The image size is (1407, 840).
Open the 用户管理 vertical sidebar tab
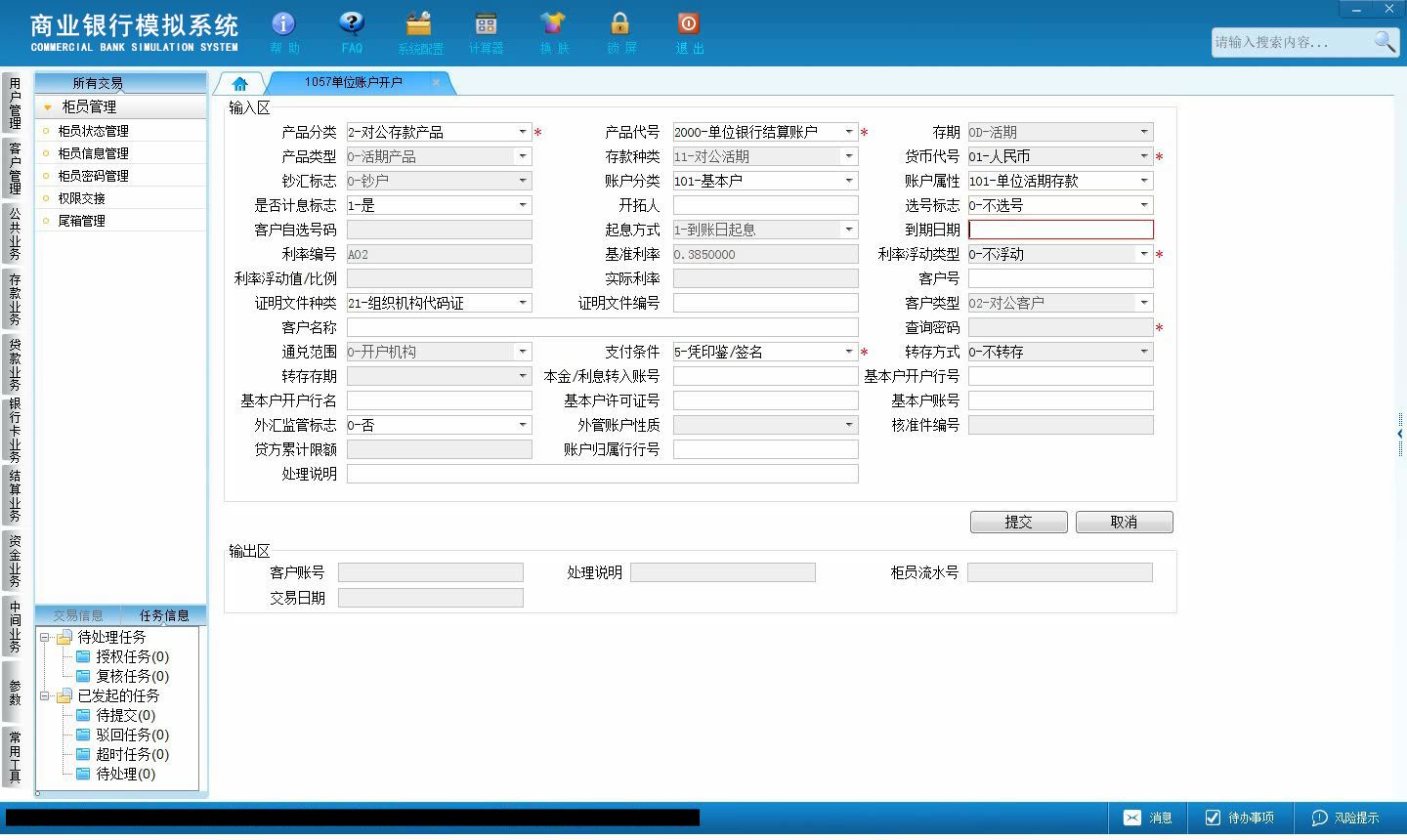[15, 103]
